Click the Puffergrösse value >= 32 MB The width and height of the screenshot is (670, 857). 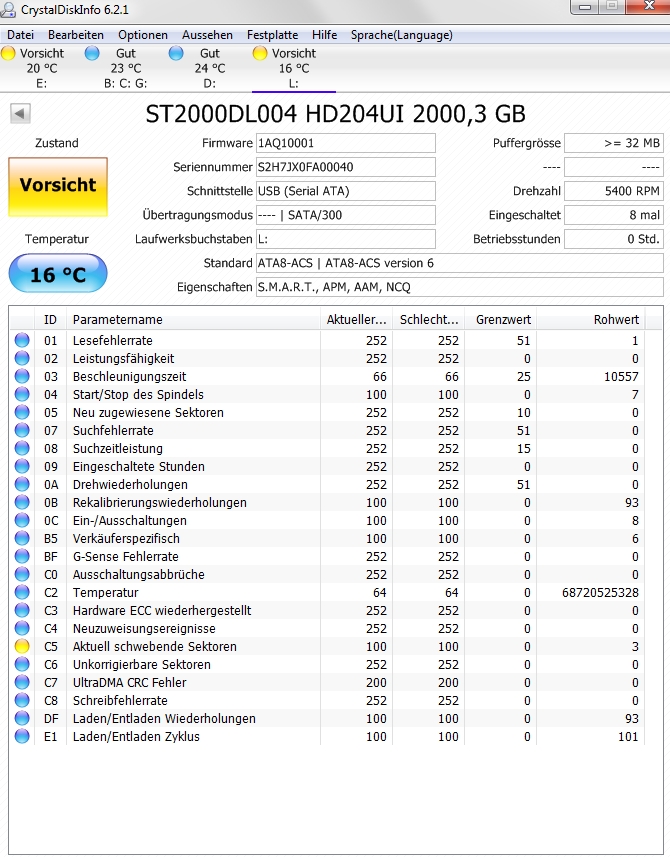[x=614, y=143]
